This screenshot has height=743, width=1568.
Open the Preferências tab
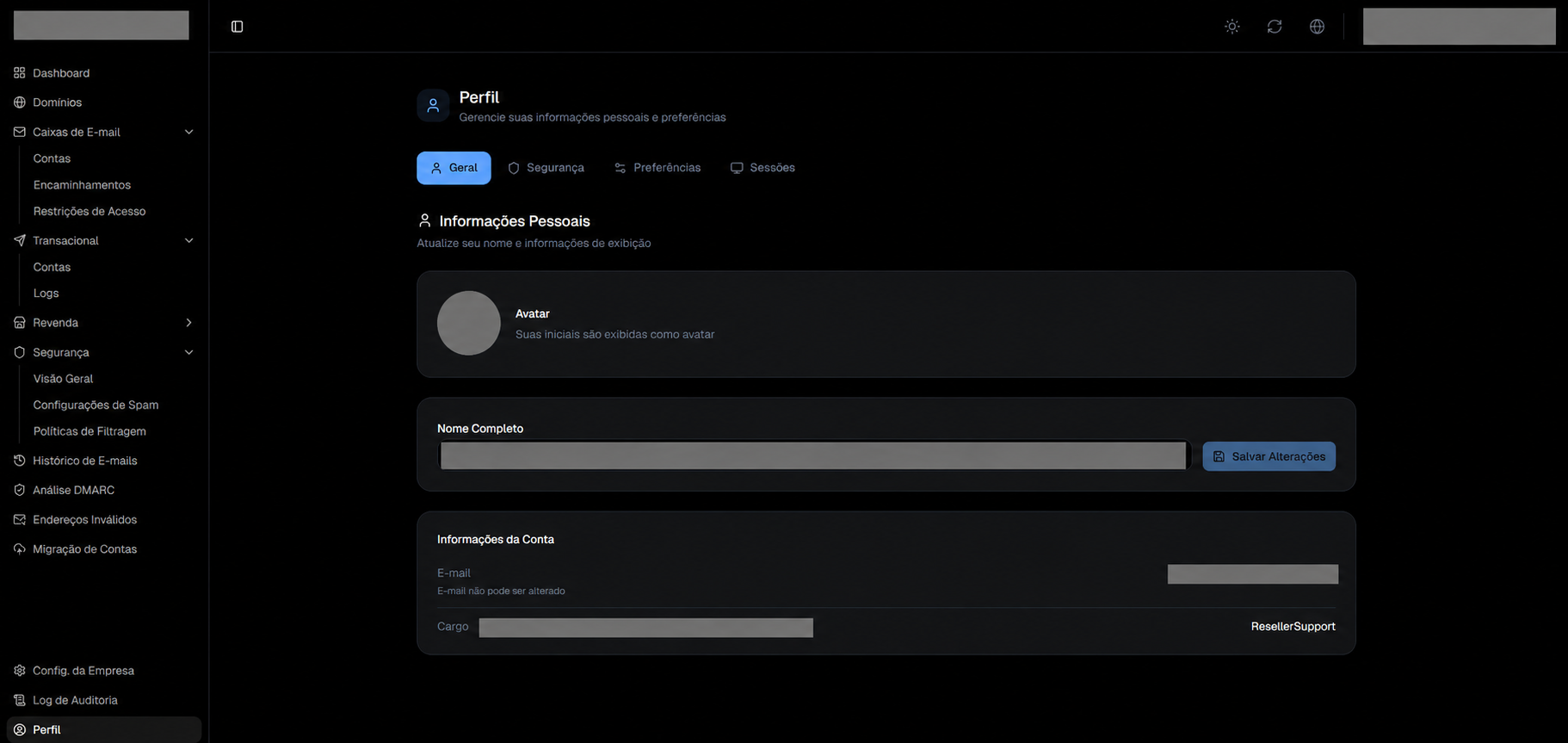pos(657,168)
